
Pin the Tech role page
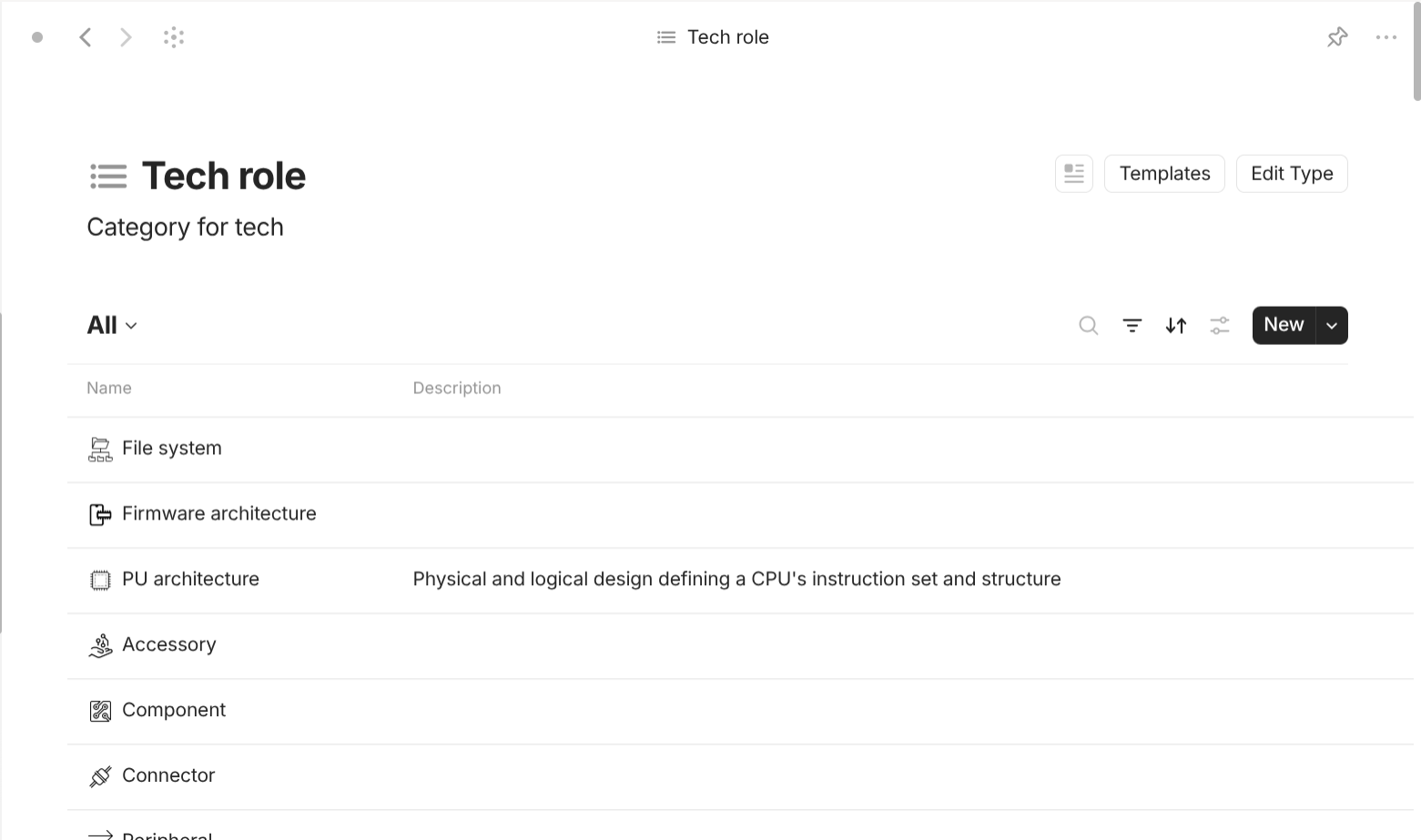point(1336,36)
